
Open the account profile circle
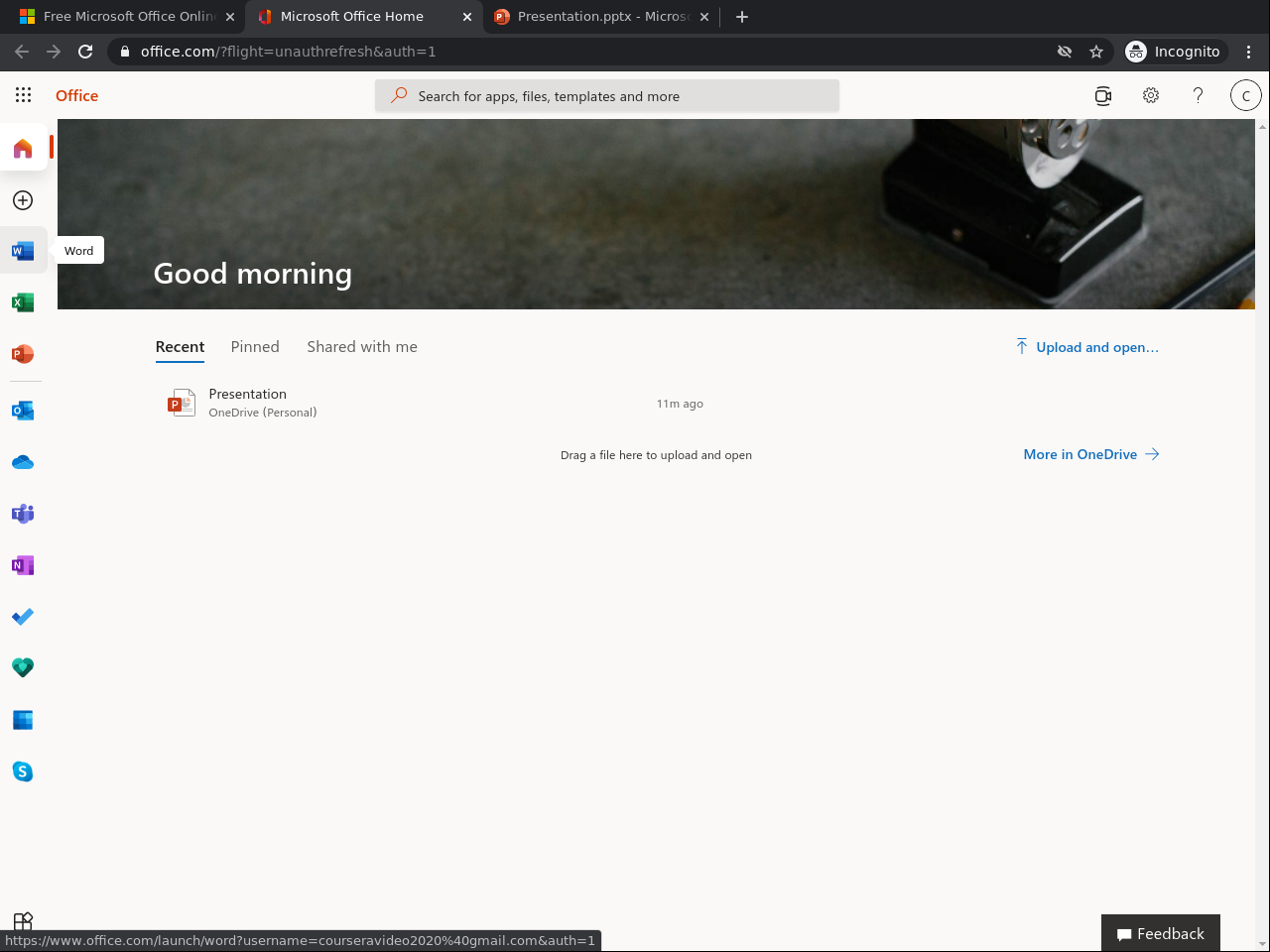tap(1246, 95)
